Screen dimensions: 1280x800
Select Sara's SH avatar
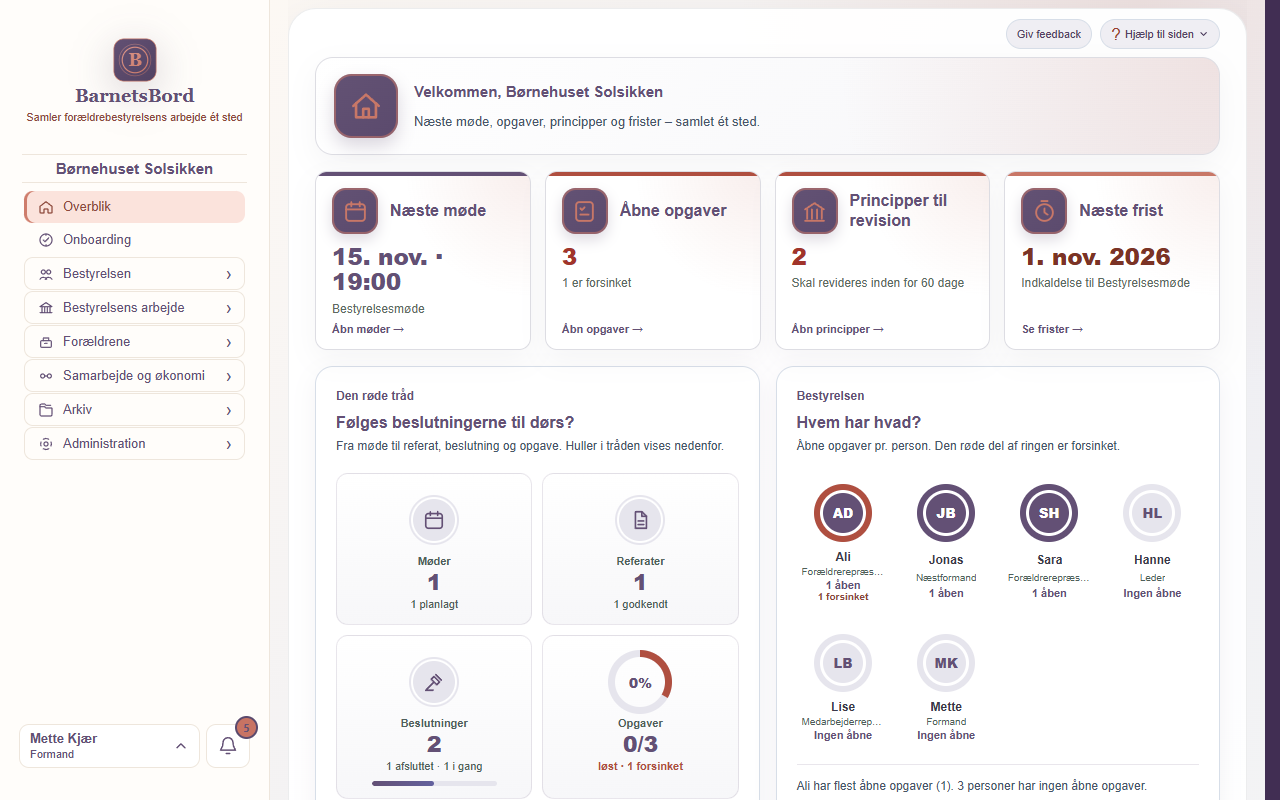click(1049, 513)
